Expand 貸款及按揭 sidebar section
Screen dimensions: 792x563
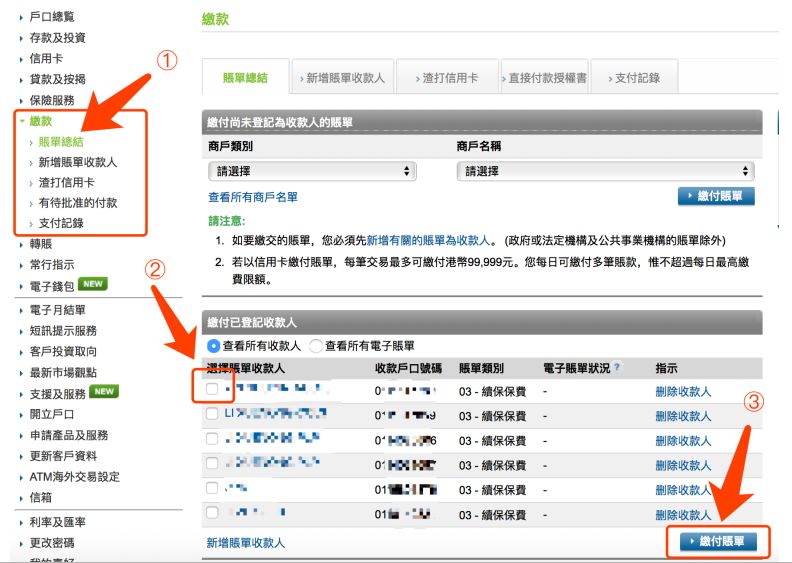point(57,79)
